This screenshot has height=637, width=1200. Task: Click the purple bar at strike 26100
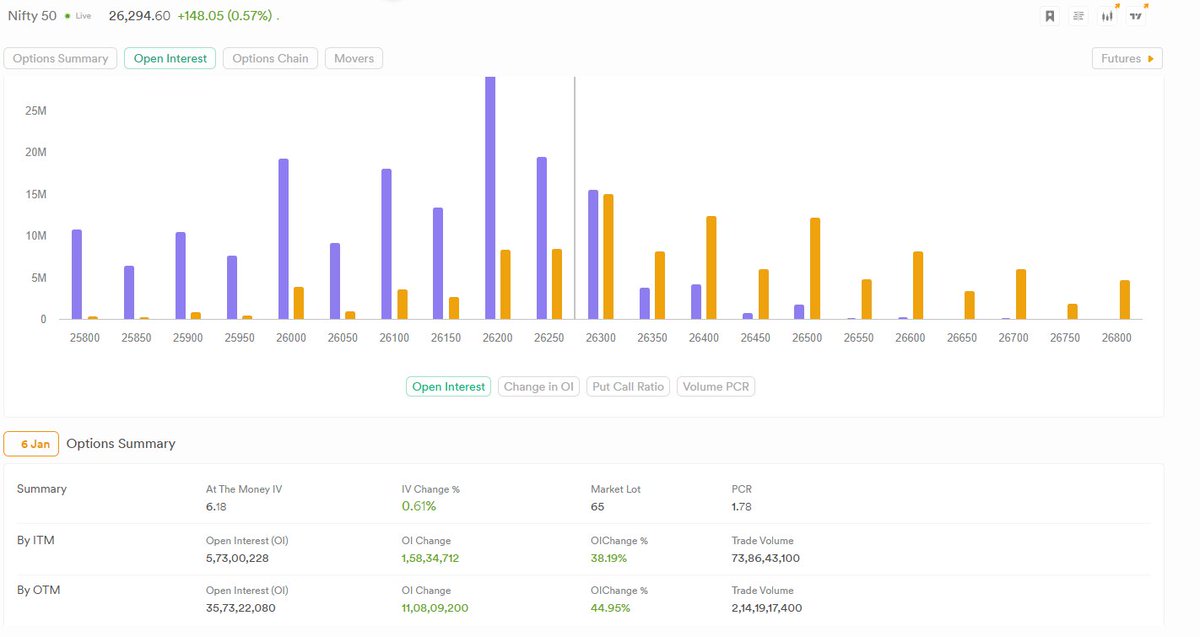click(x=387, y=244)
